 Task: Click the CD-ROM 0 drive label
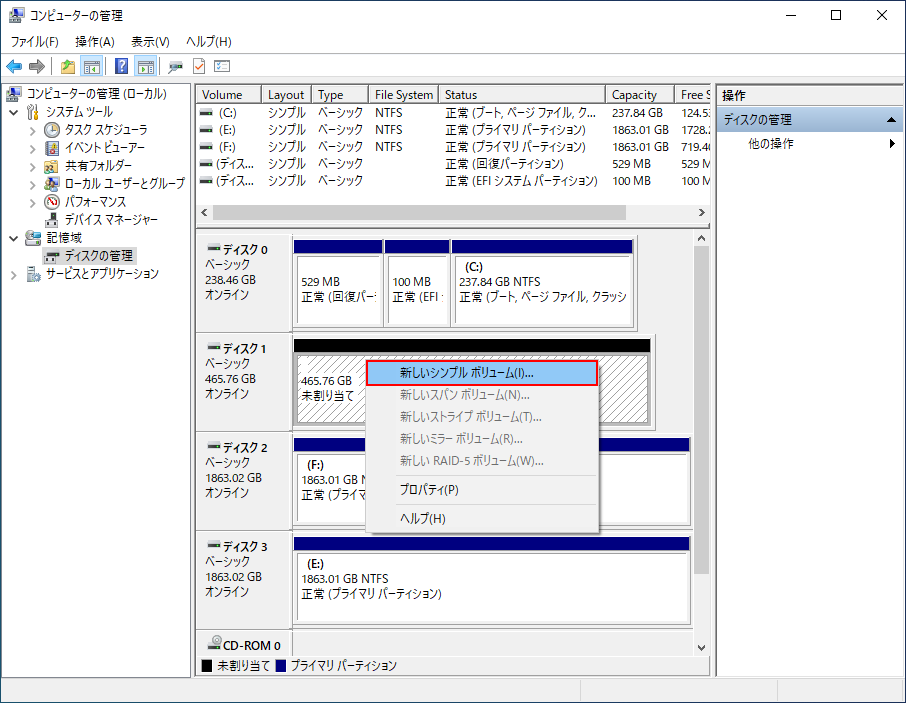pos(251,645)
